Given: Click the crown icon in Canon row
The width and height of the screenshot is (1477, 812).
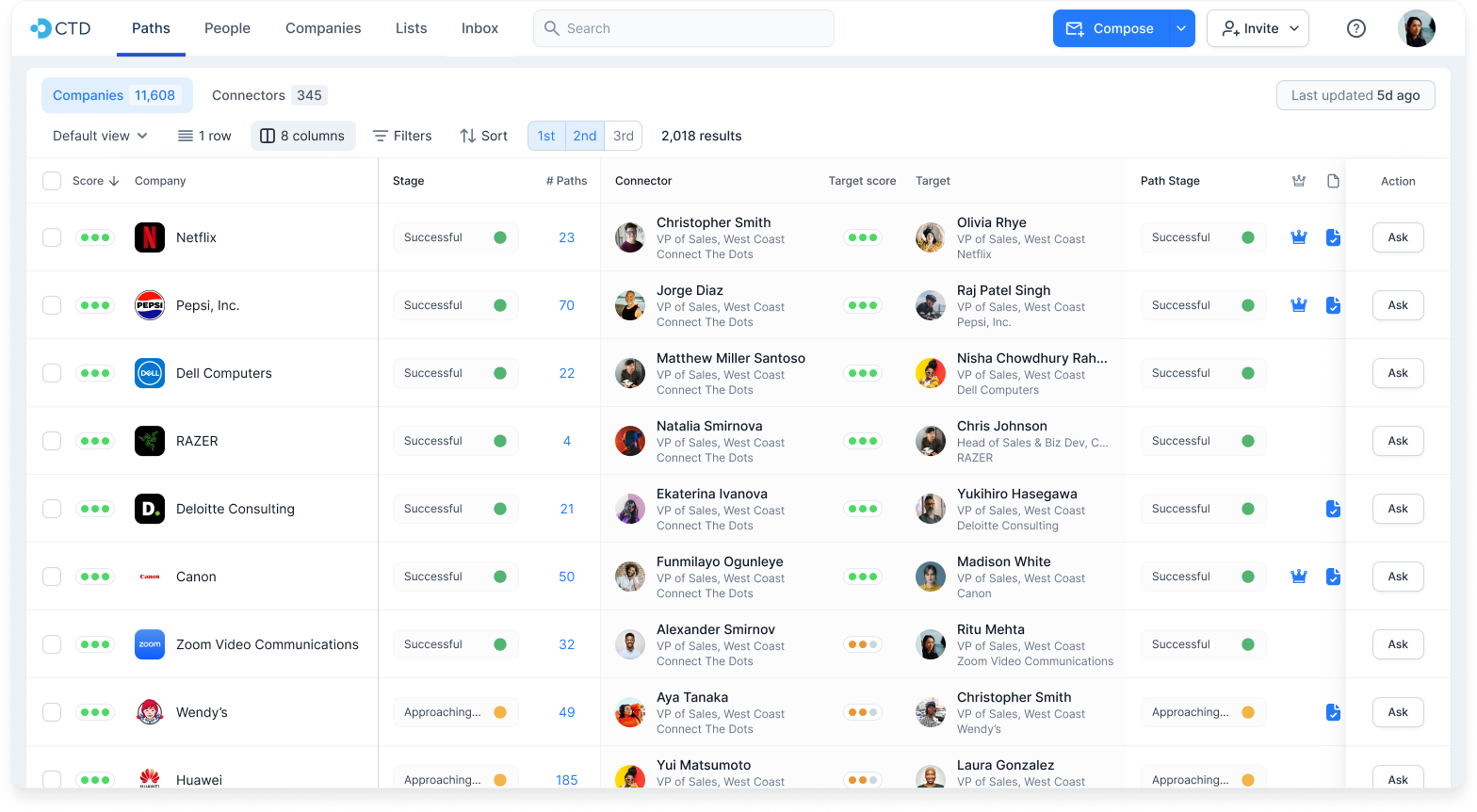Looking at the screenshot, I should pos(1299,577).
